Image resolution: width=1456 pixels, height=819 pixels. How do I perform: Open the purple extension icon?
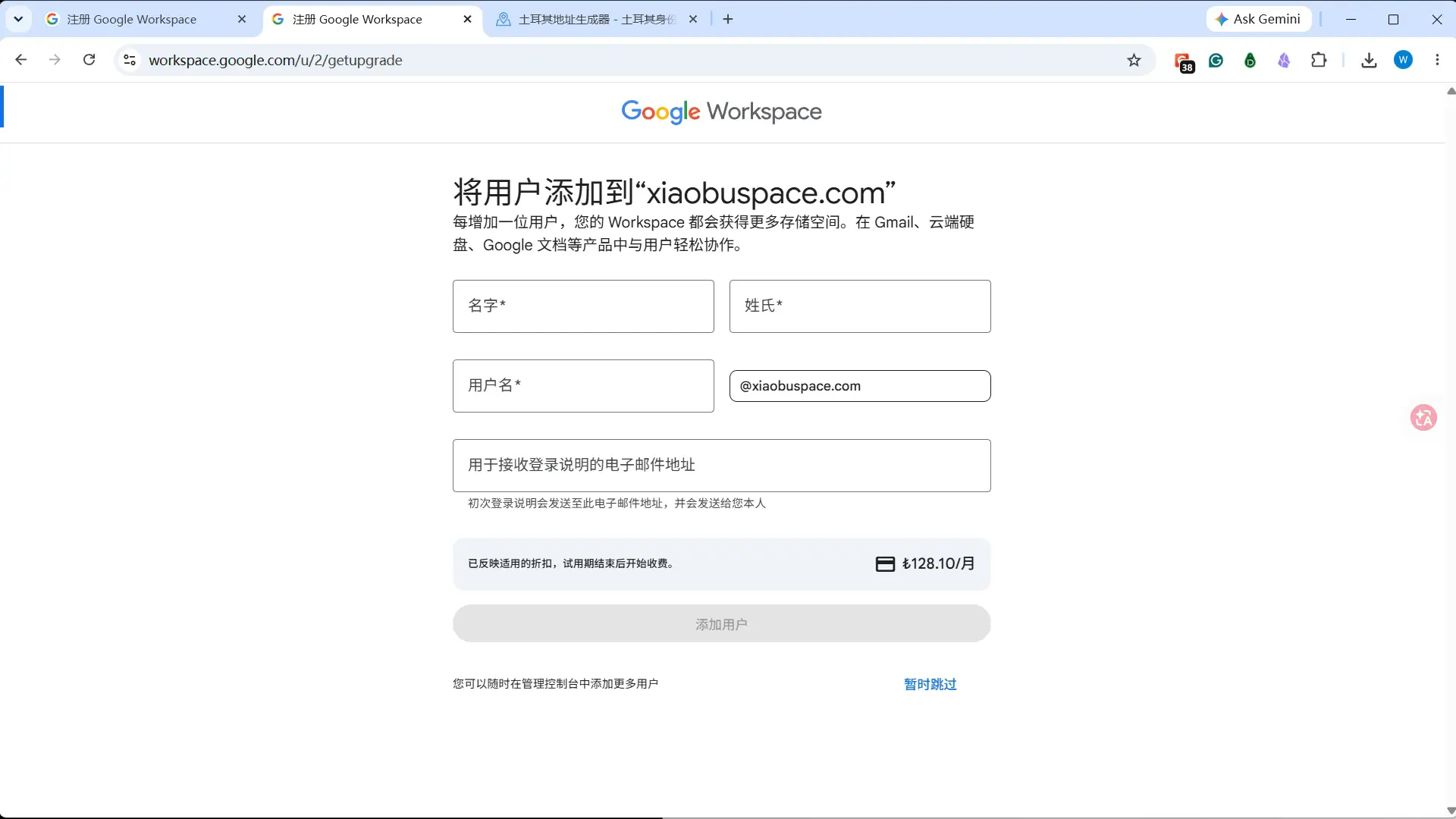1284,60
